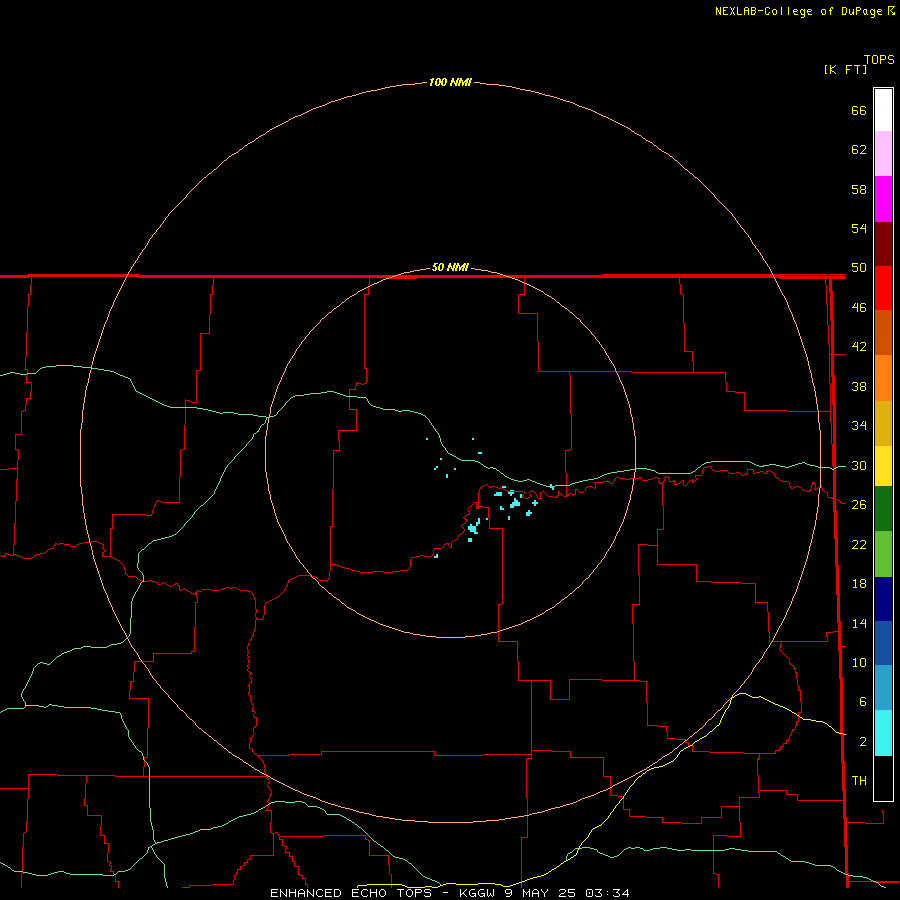Click the light green legend swatch

pyautogui.click(x=883, y=554)
